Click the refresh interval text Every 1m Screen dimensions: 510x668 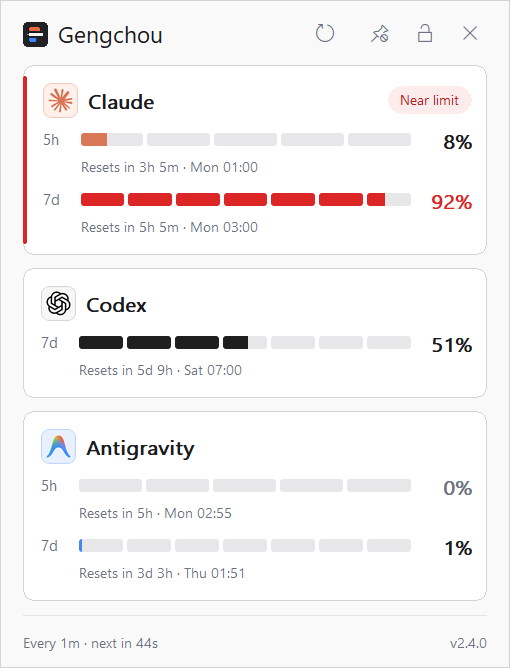point(52,643)
